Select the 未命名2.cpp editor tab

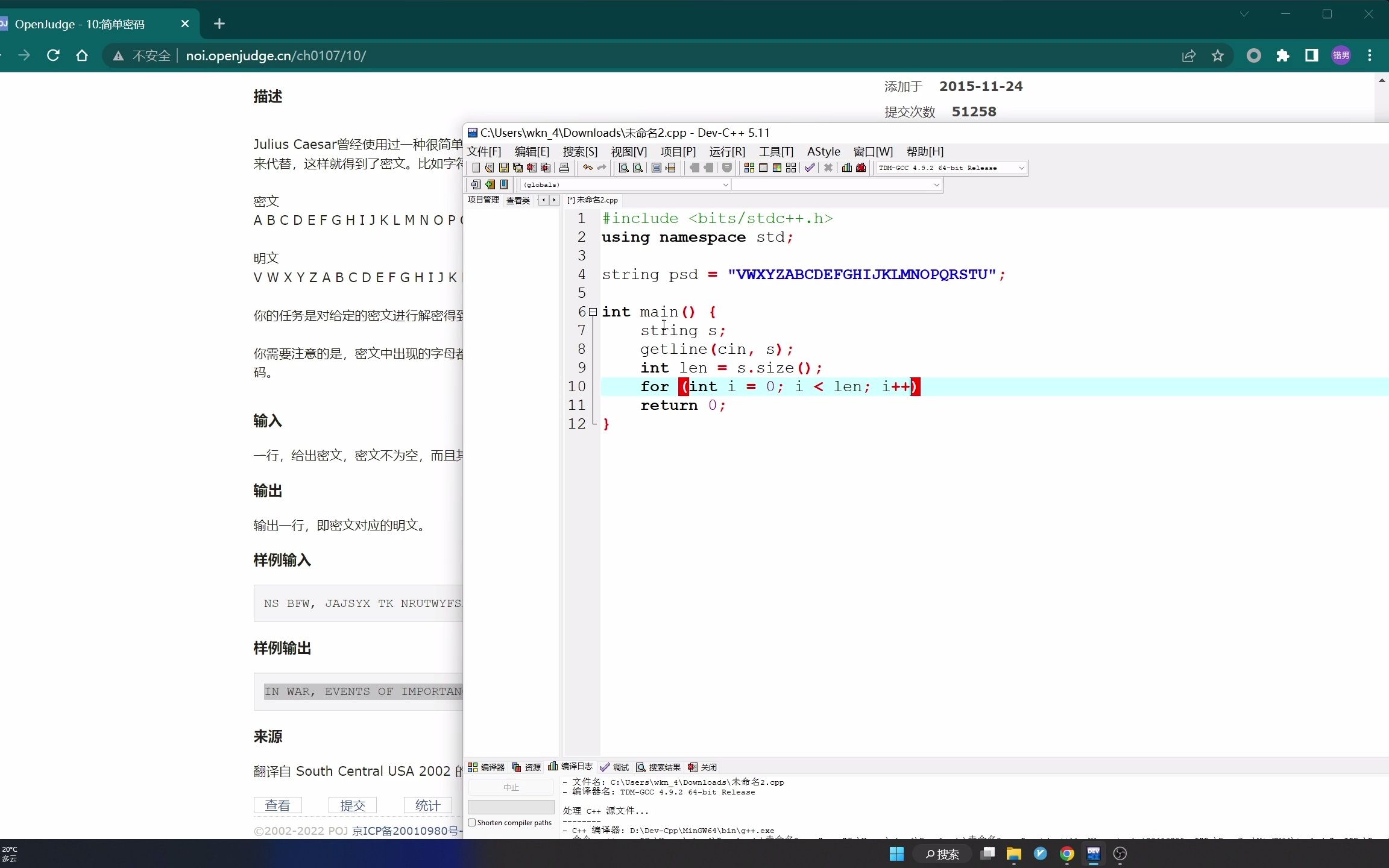pos(593,200)
